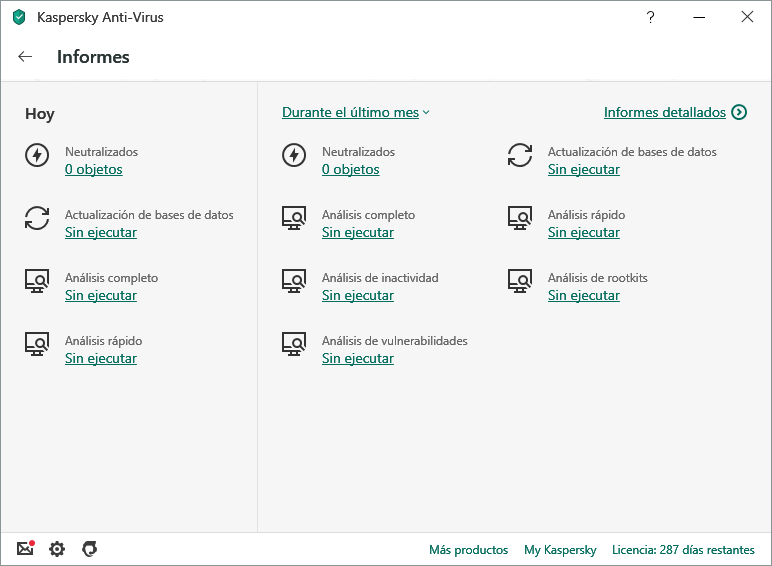
Task: Open the Más productos link
Action: tap(468, 550)
